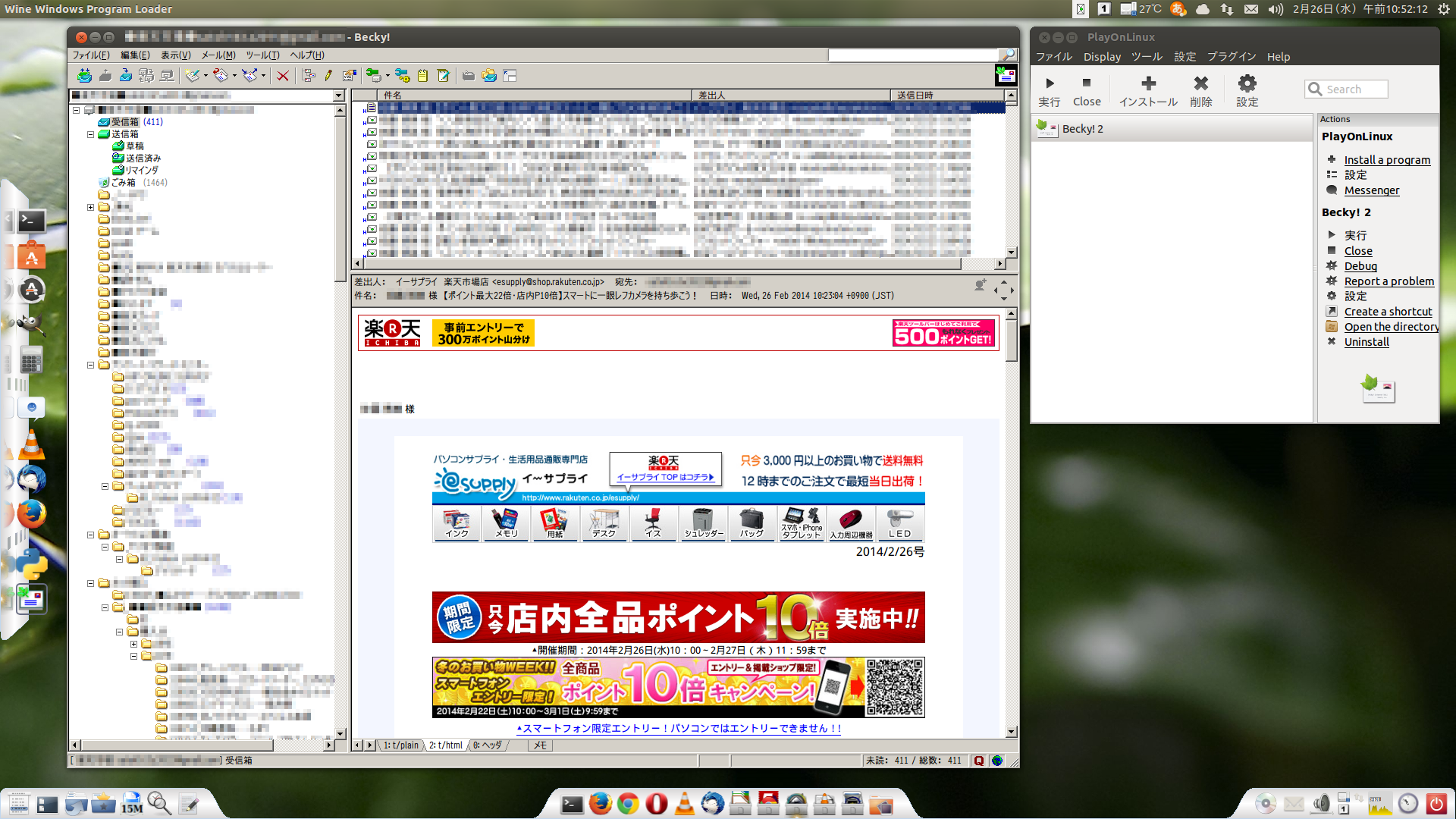The height and width of the screenshot is (819, 1456).
Task: Click the globe icon in status bar
Action: click(997, 761)
